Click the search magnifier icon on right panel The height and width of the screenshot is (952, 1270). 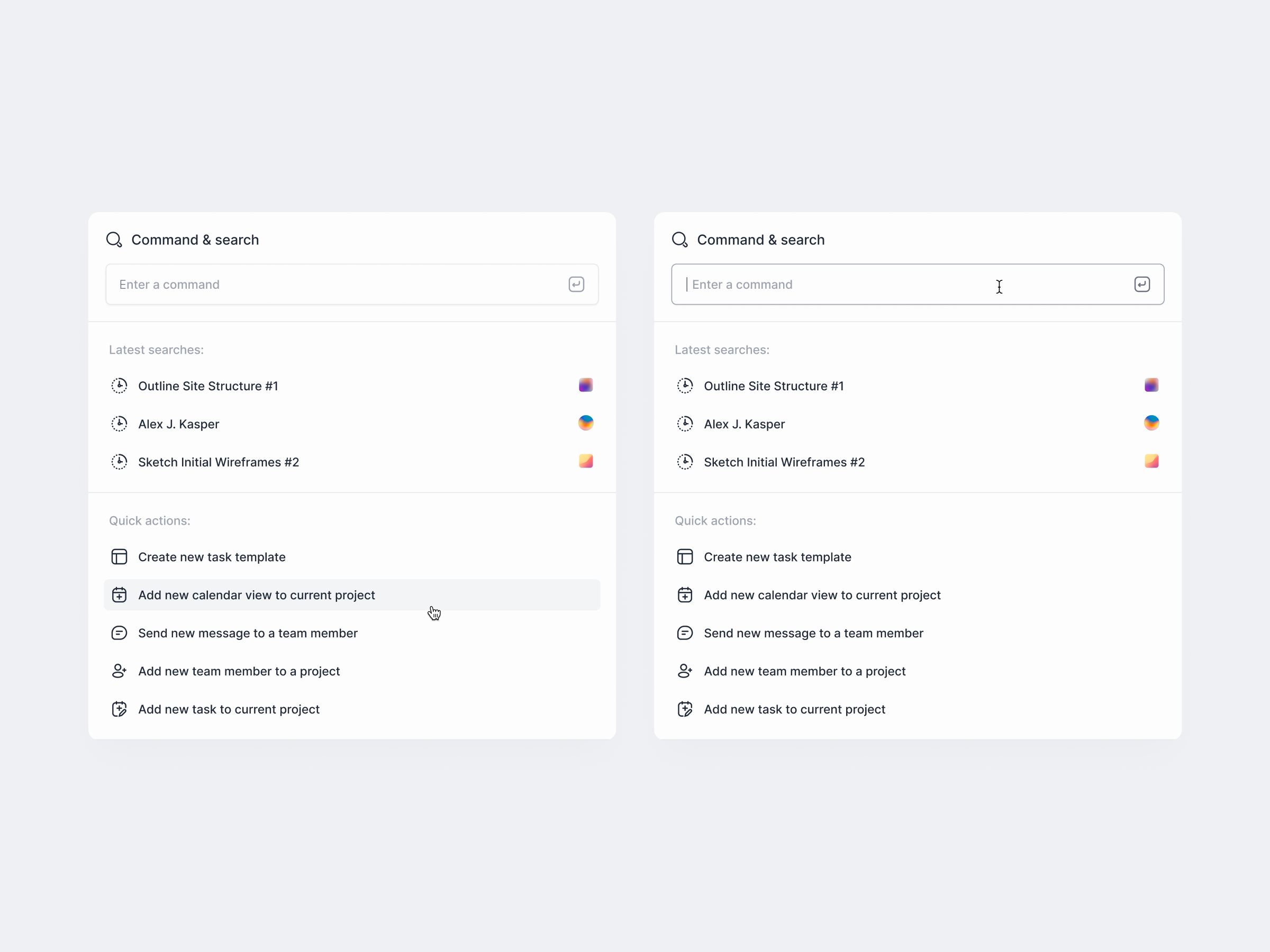point(679,239)
